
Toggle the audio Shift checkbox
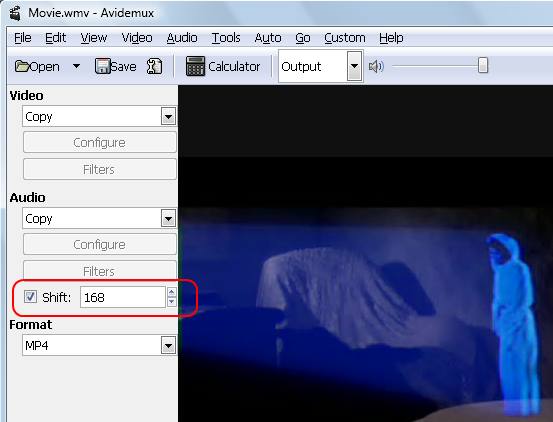[x=30, y=297]
